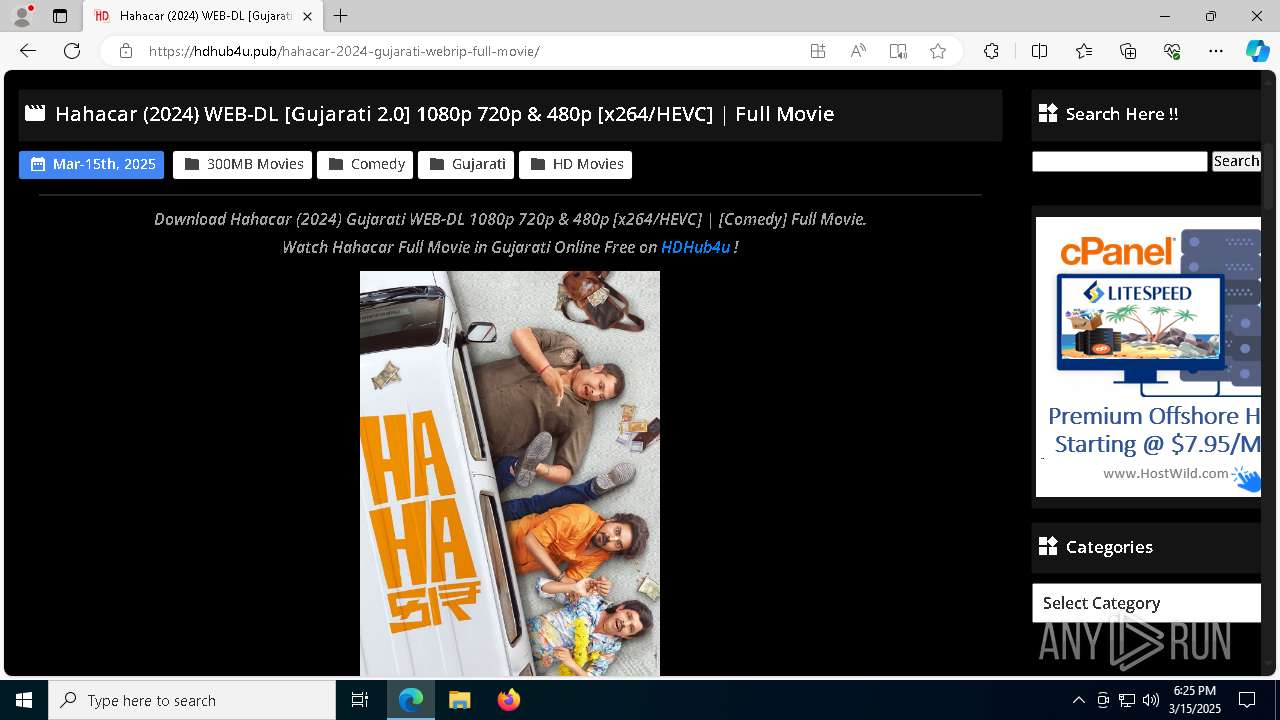The width and height of the screenshot is (1280, 720).
Task: Go back to previous page
Action: point(28,51)
